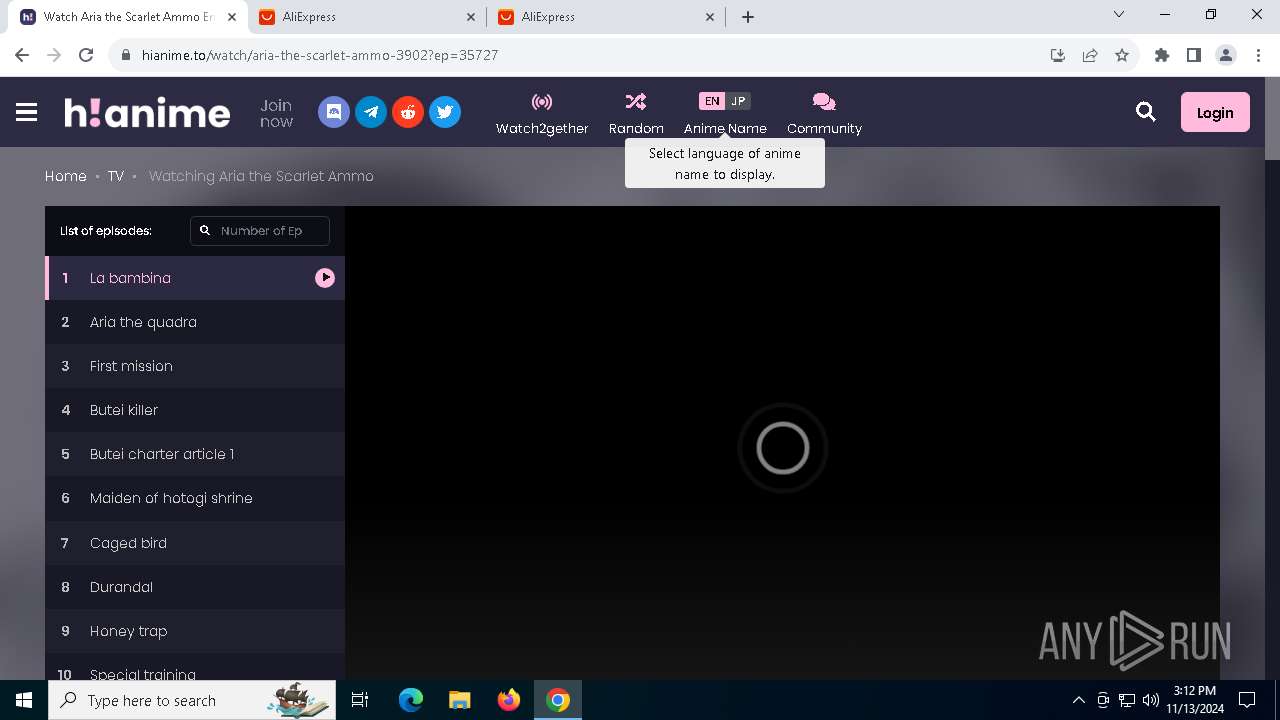The height and width of the screenshot is (720, 1280).
Task: Select episode 3 First mission
Action: tap(195, 366)
